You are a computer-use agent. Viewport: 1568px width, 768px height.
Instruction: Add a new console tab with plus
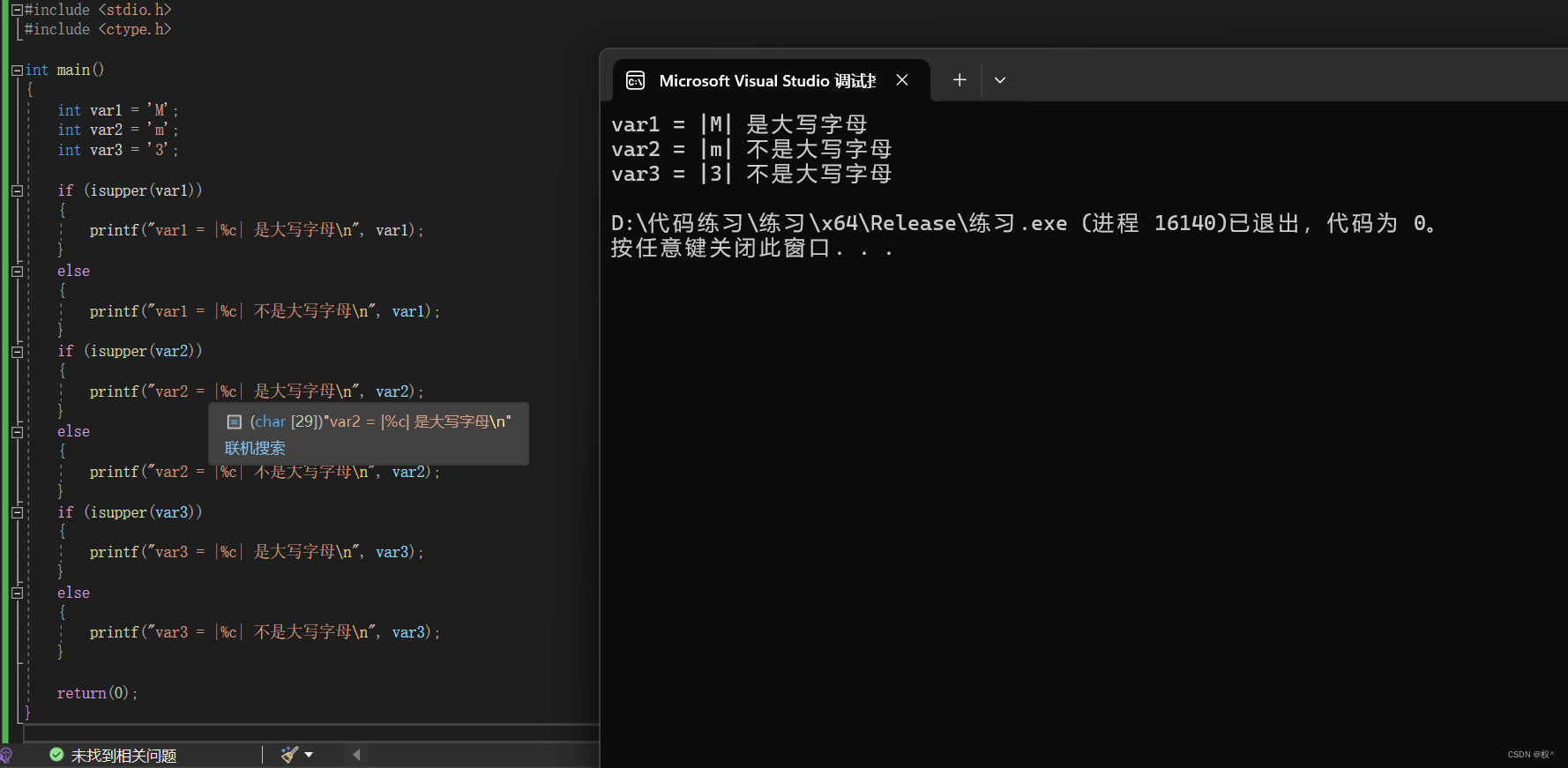point(959,80)
